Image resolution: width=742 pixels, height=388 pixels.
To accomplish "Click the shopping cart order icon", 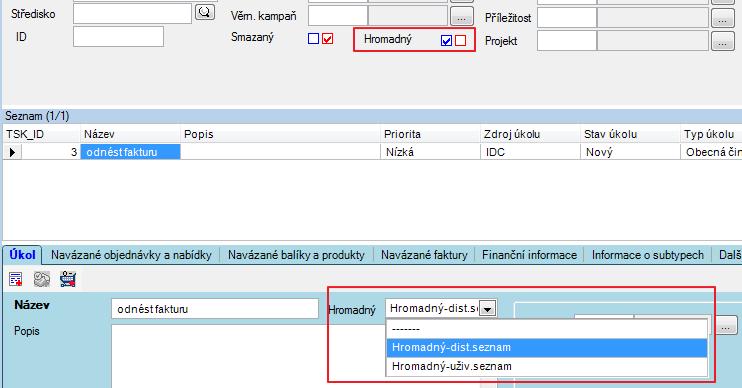I will 68,280.
